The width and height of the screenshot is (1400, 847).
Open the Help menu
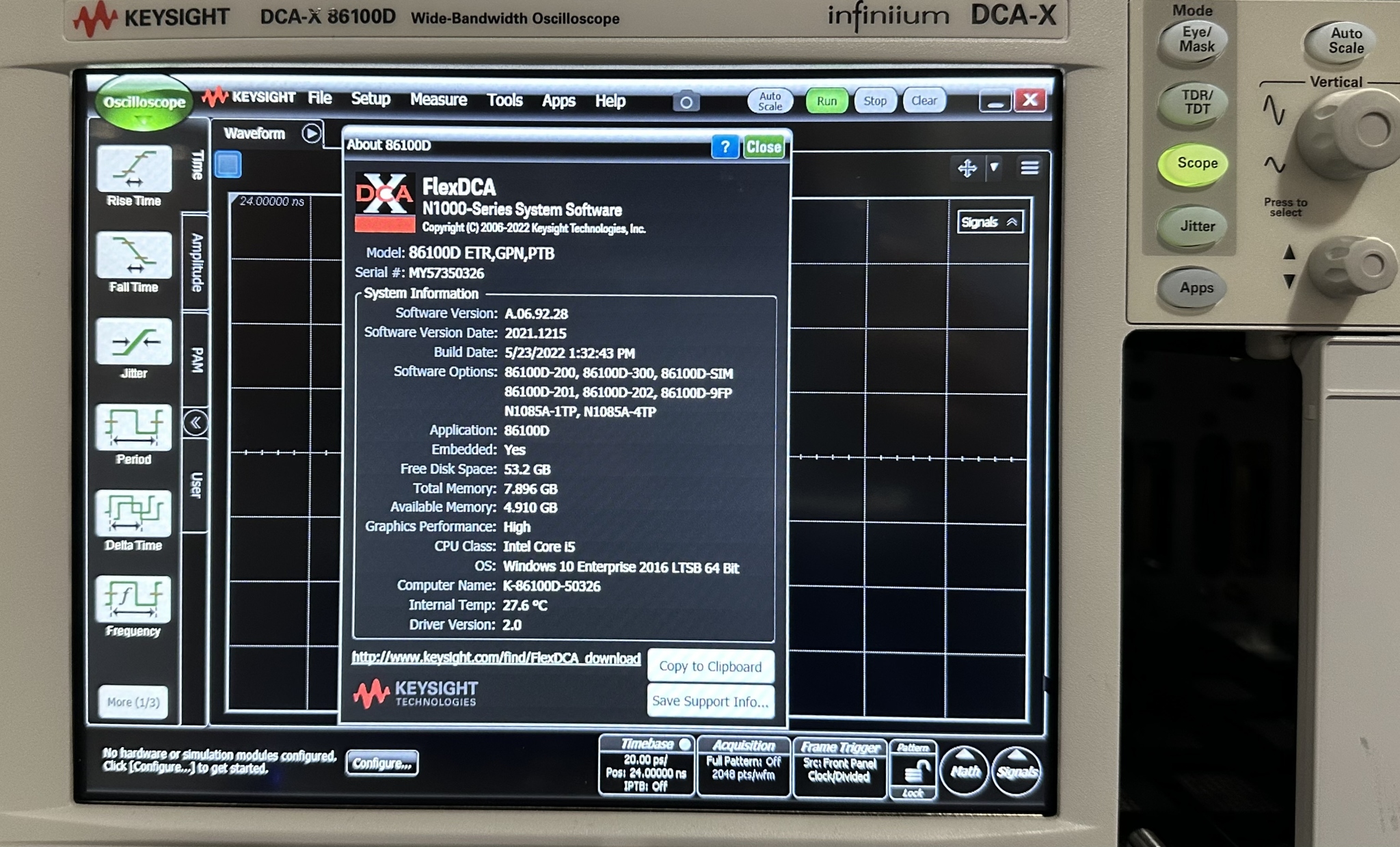pyautogui.click(x=610, y=101)
